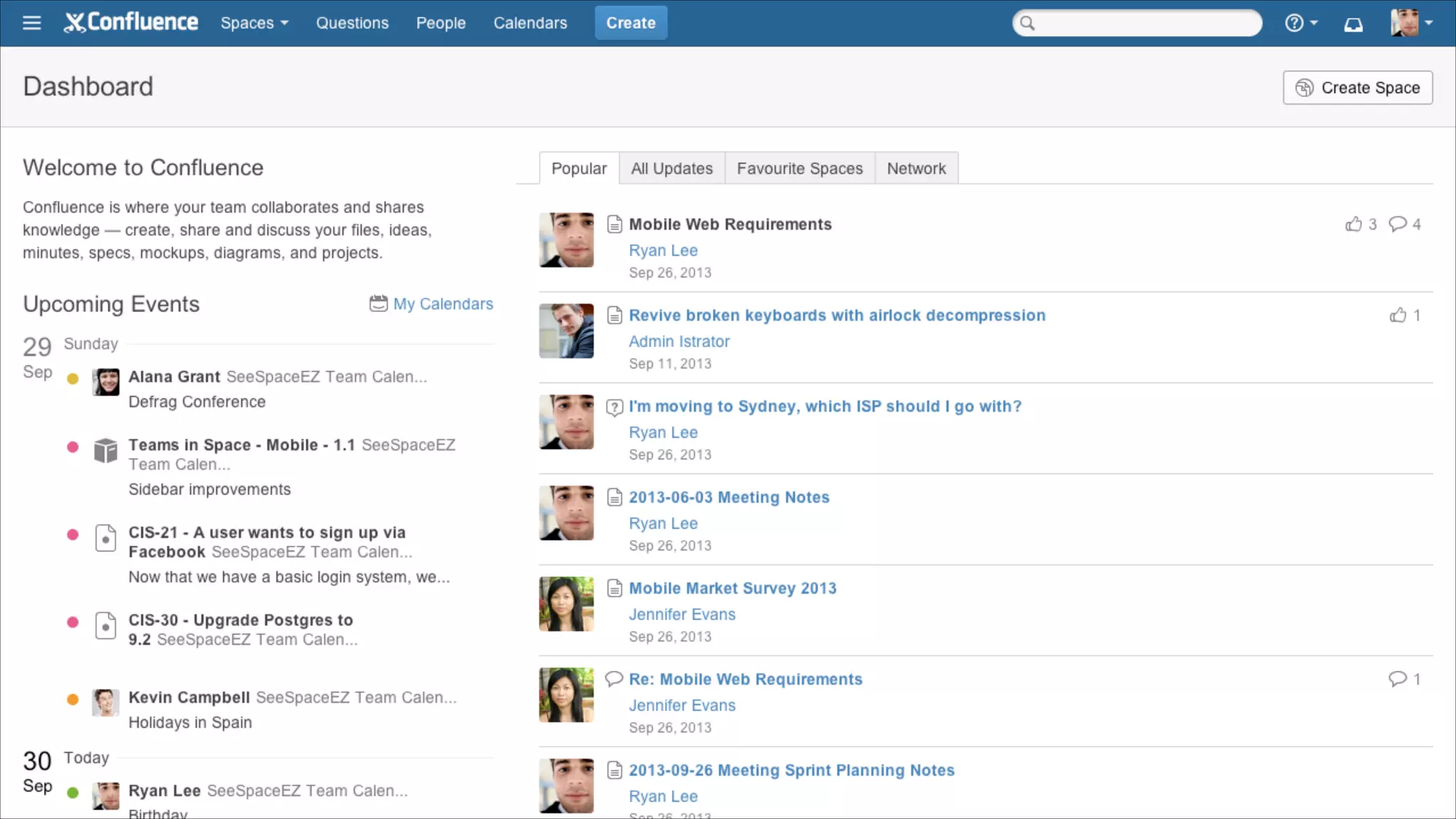Image resolution: width=1456 pixels, height=819 pixels.
Task: Click thumbs-up icon on Revive broken keyboards
Action: 1398,316
